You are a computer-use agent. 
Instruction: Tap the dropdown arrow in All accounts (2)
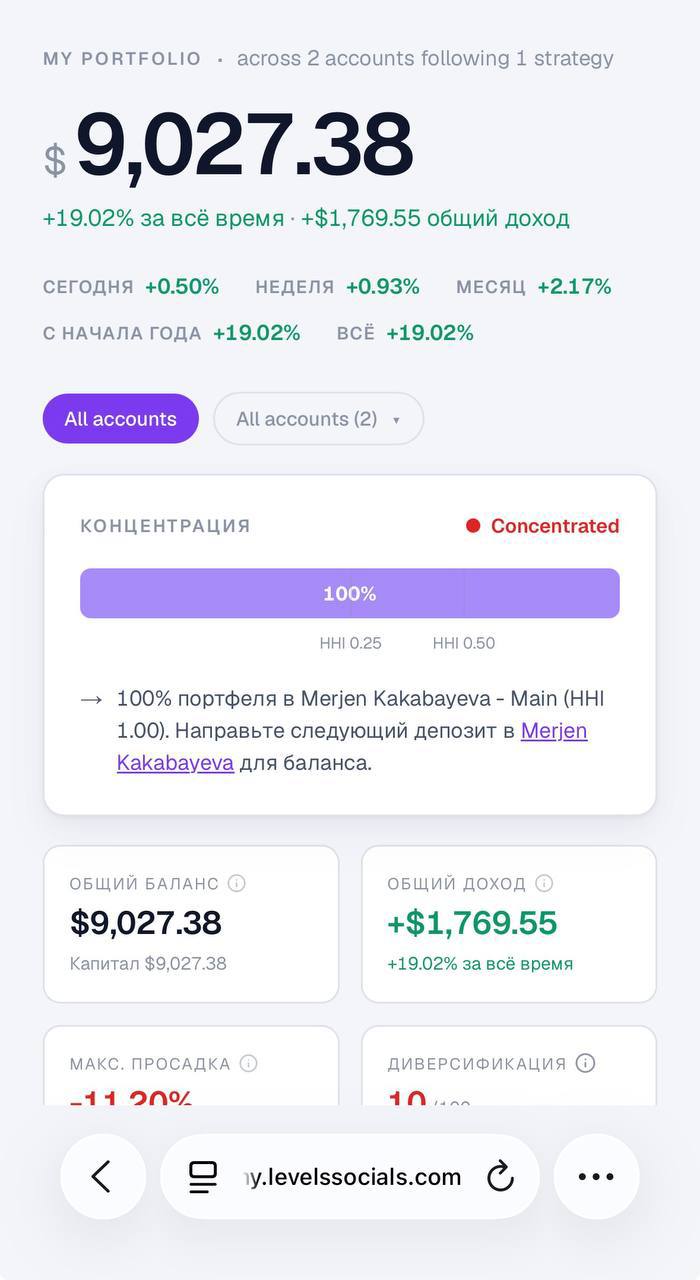point(396,420)
